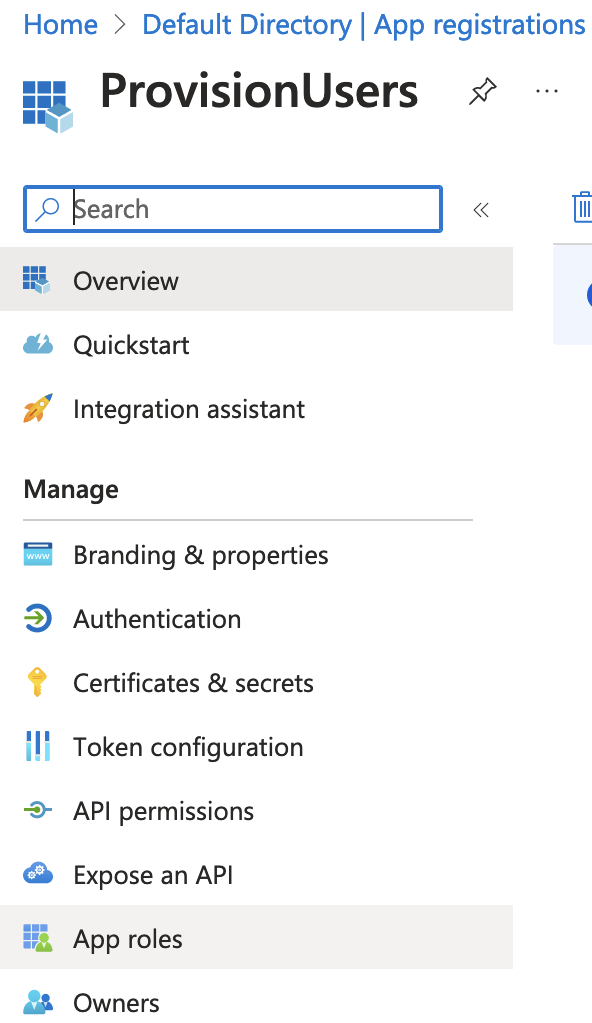Click the App roles icon
592x1023 pixels.
click(38, 938)
